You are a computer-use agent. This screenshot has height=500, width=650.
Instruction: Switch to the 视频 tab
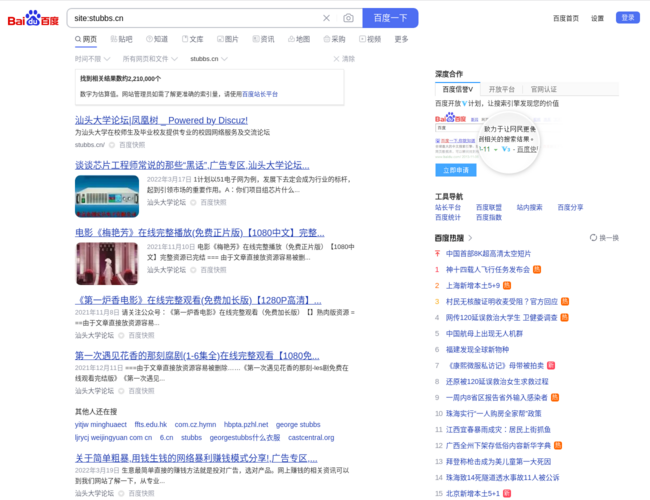tap(370, 39)
